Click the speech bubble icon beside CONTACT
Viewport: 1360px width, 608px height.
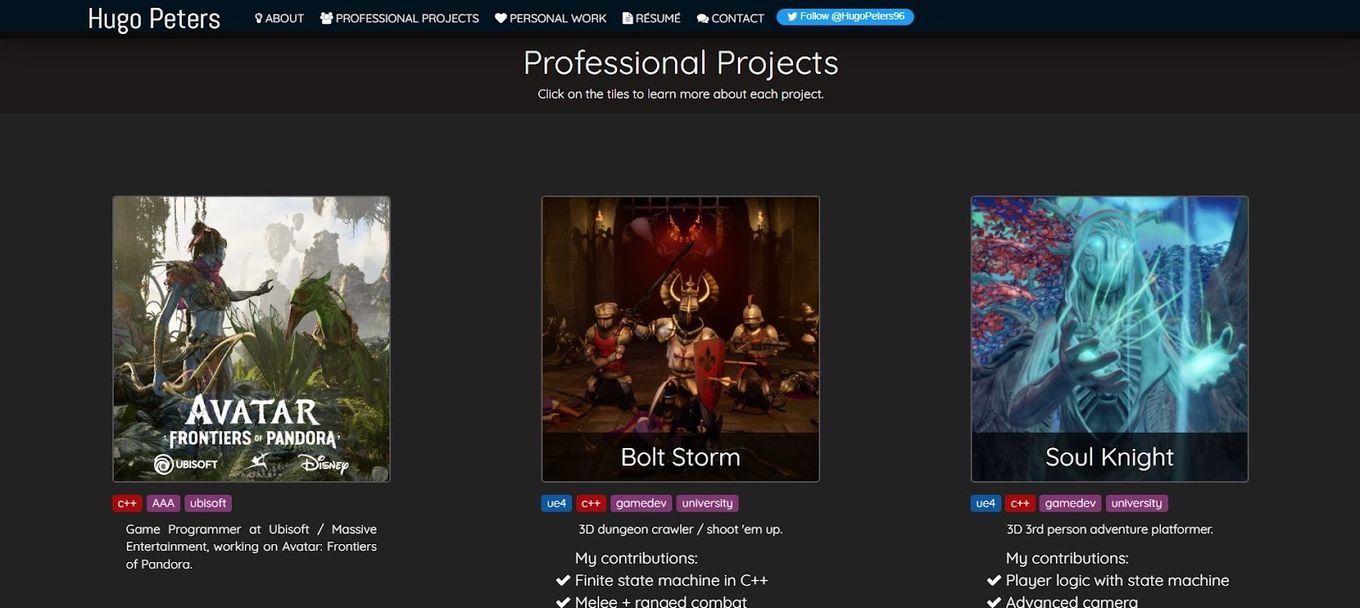click(x=701, y=17)
